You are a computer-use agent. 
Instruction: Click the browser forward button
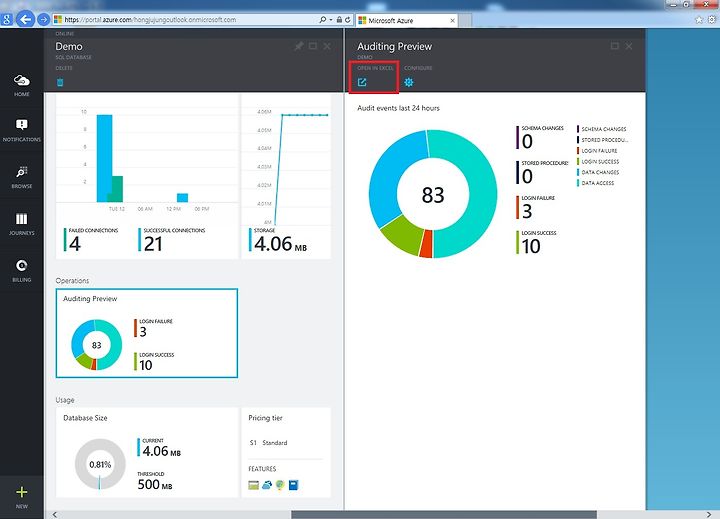(x=43, y=19)
